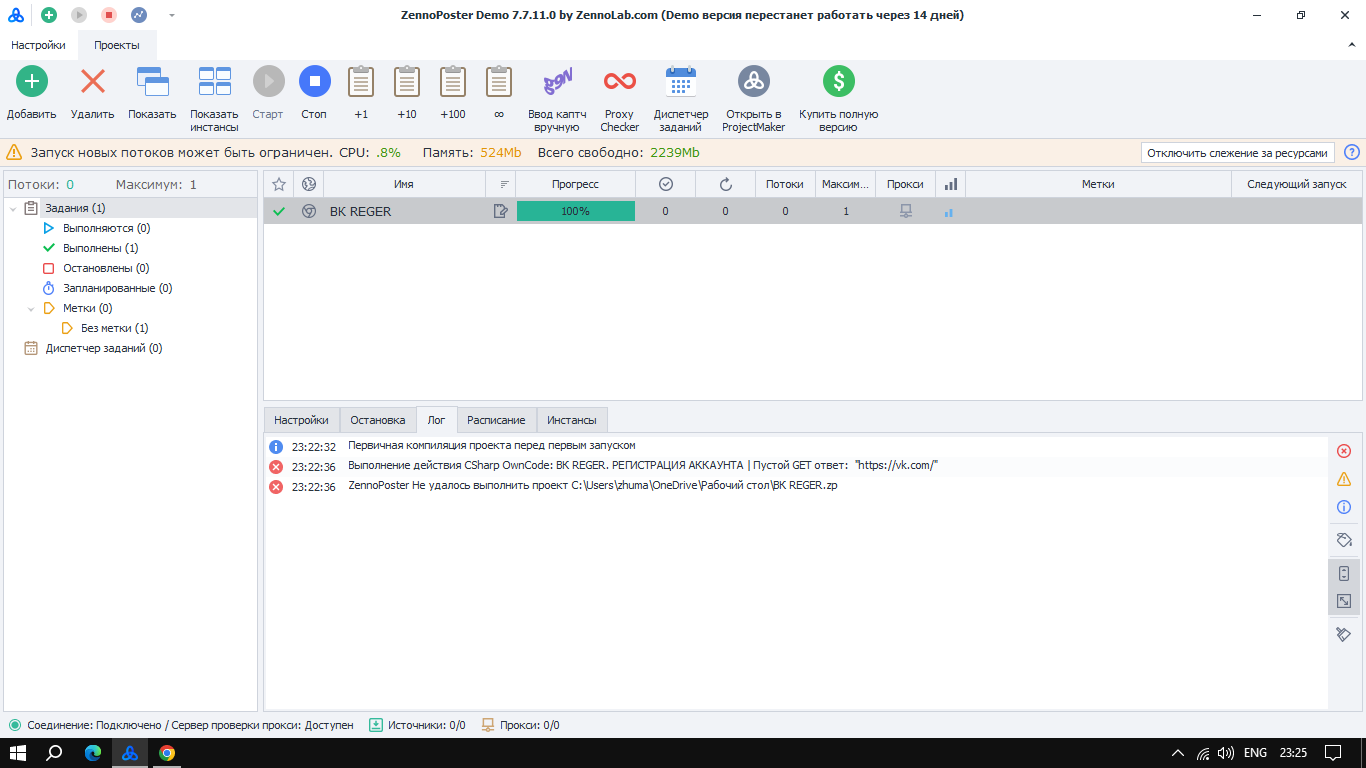Click the log tag filter icon
The width and height of the screenshot is (1366, 768).
tap(1344, 540)
